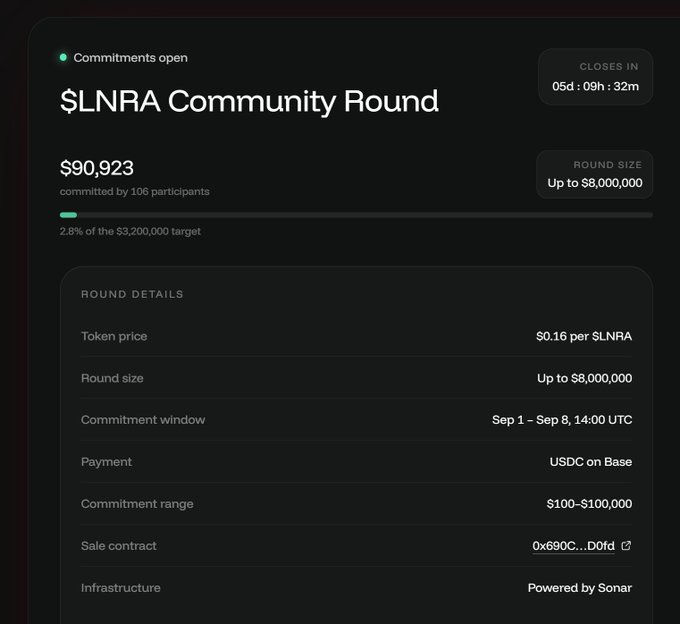Click '2.8% of the $3,200,000 target' text
This screenshot has width=680, height=624.
(130, 232)
